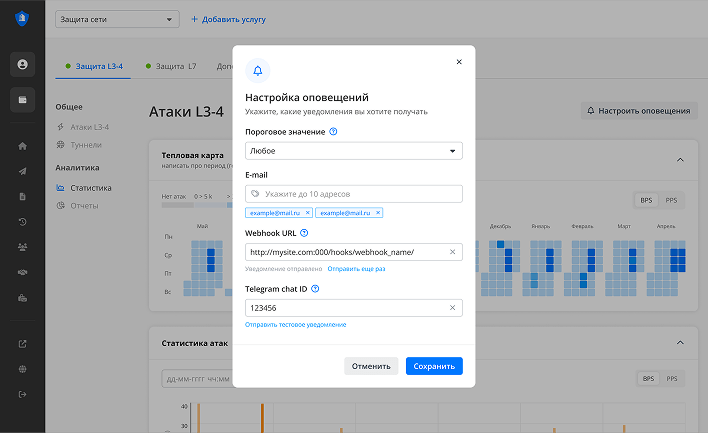This screenshot has height=433, width=708.
Task: Open the profile icon in the left sidebar
Action: (22, 65)
